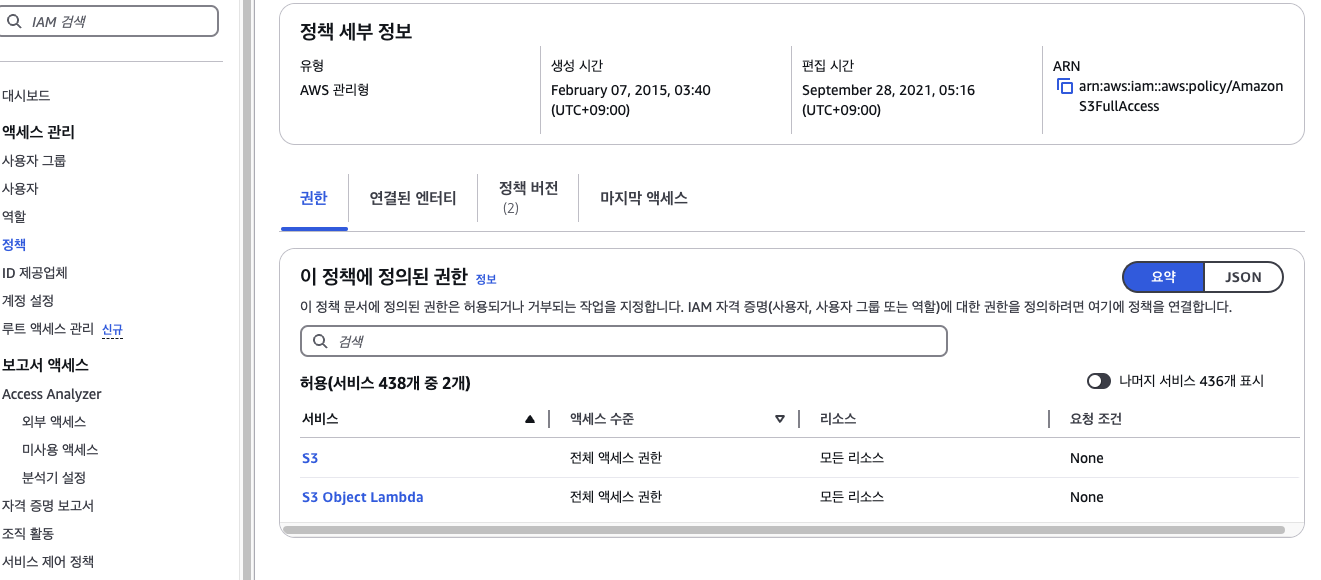Focus the IAM 검색 input field
Image resolution: width=1321 pixels, height=580 pixels.
108,21
